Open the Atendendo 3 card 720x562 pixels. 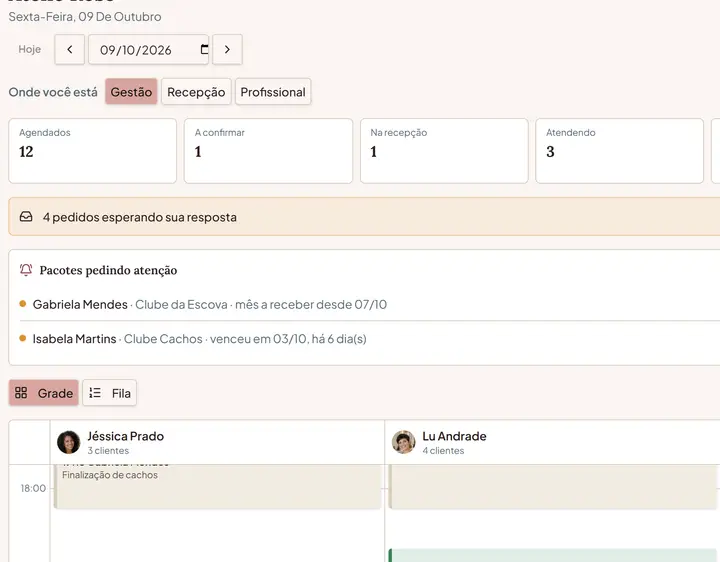click(619, 151)
